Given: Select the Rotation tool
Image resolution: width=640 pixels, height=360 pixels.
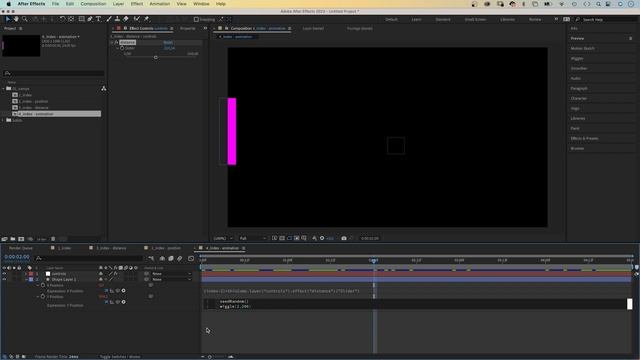Looking at the screenshot, I should [x=62, y=19].
